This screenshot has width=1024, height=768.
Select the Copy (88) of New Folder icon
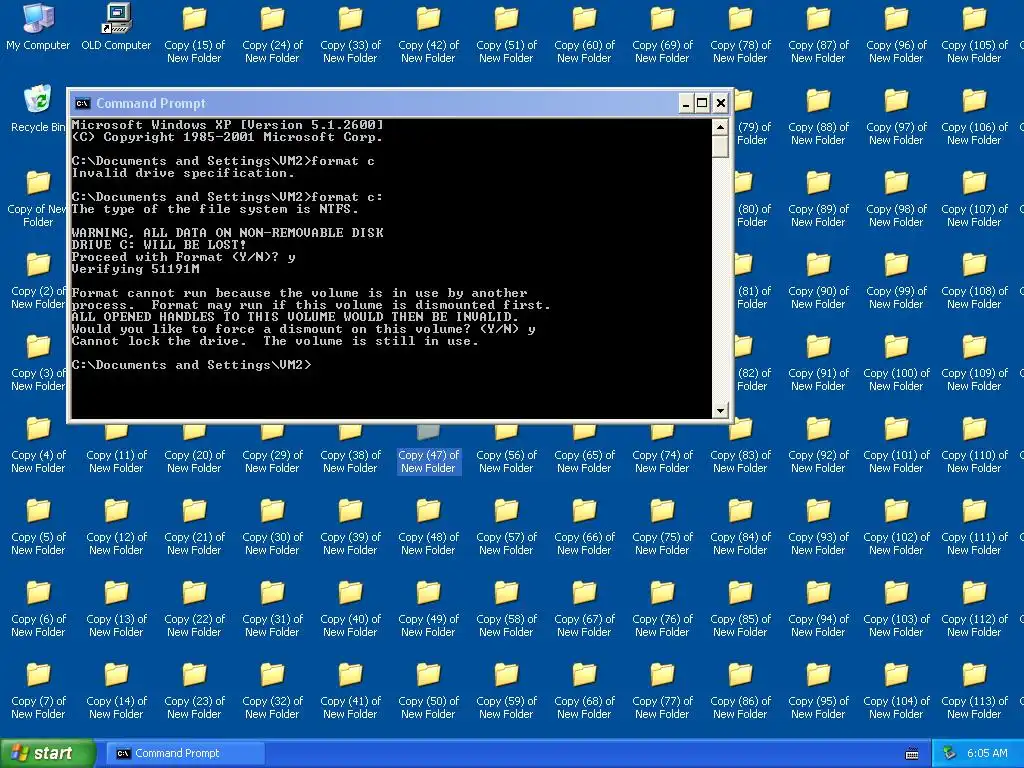(x=818, y=118)
